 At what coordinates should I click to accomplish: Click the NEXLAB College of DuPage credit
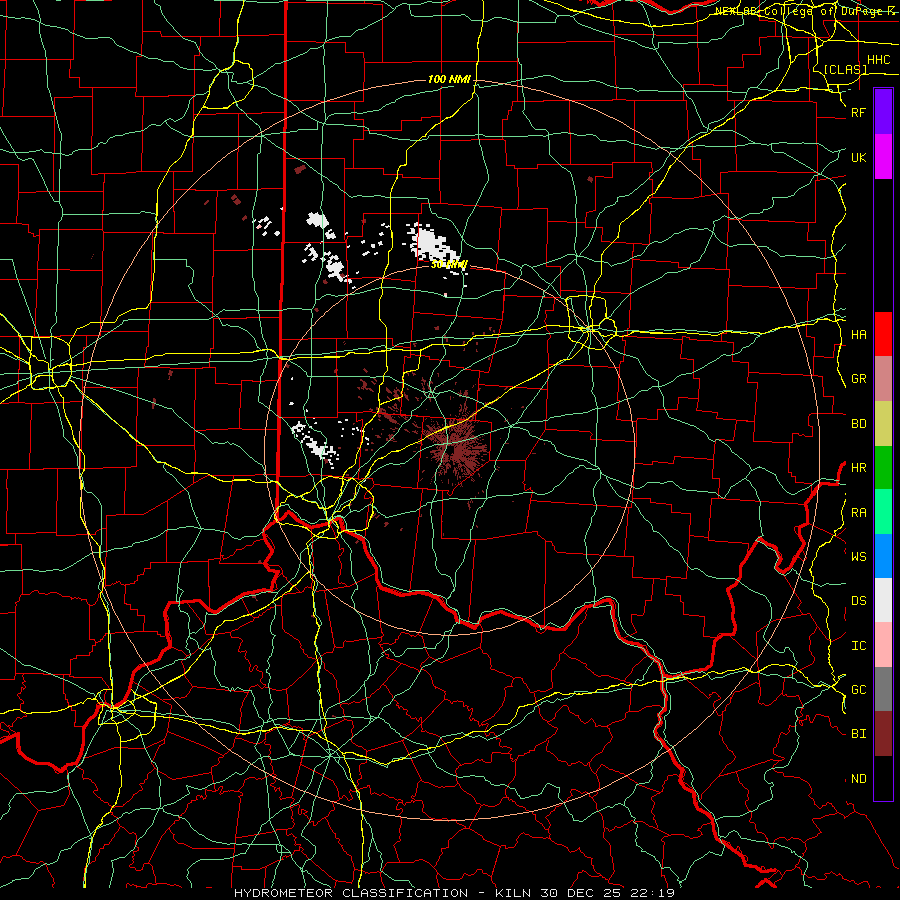click(807, 11)
